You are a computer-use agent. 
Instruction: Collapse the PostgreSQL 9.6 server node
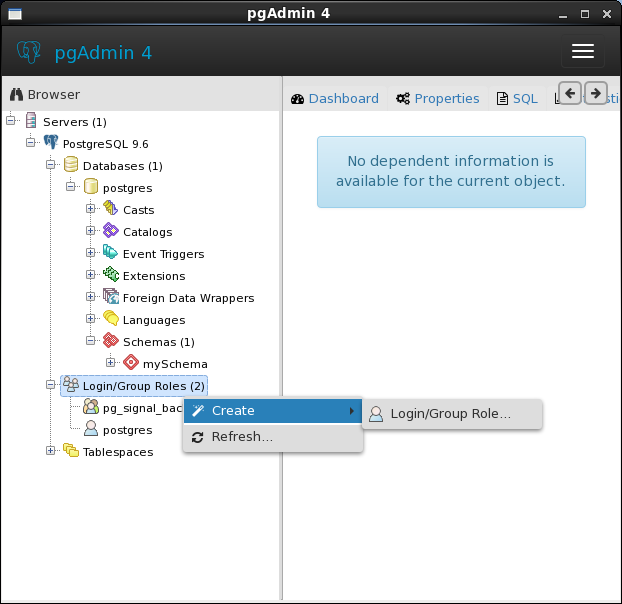(x=31, y=142)
